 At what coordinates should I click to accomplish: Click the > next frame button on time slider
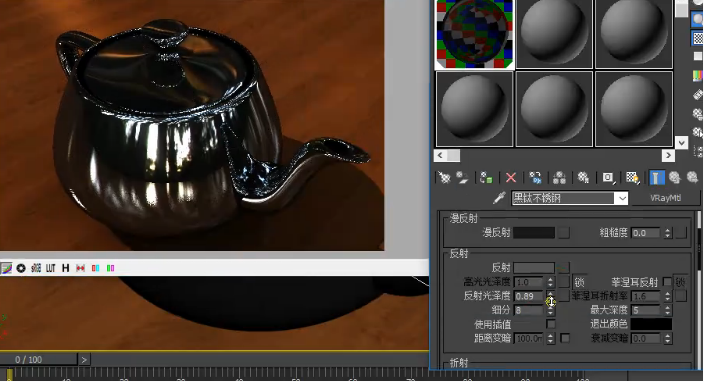84,360
